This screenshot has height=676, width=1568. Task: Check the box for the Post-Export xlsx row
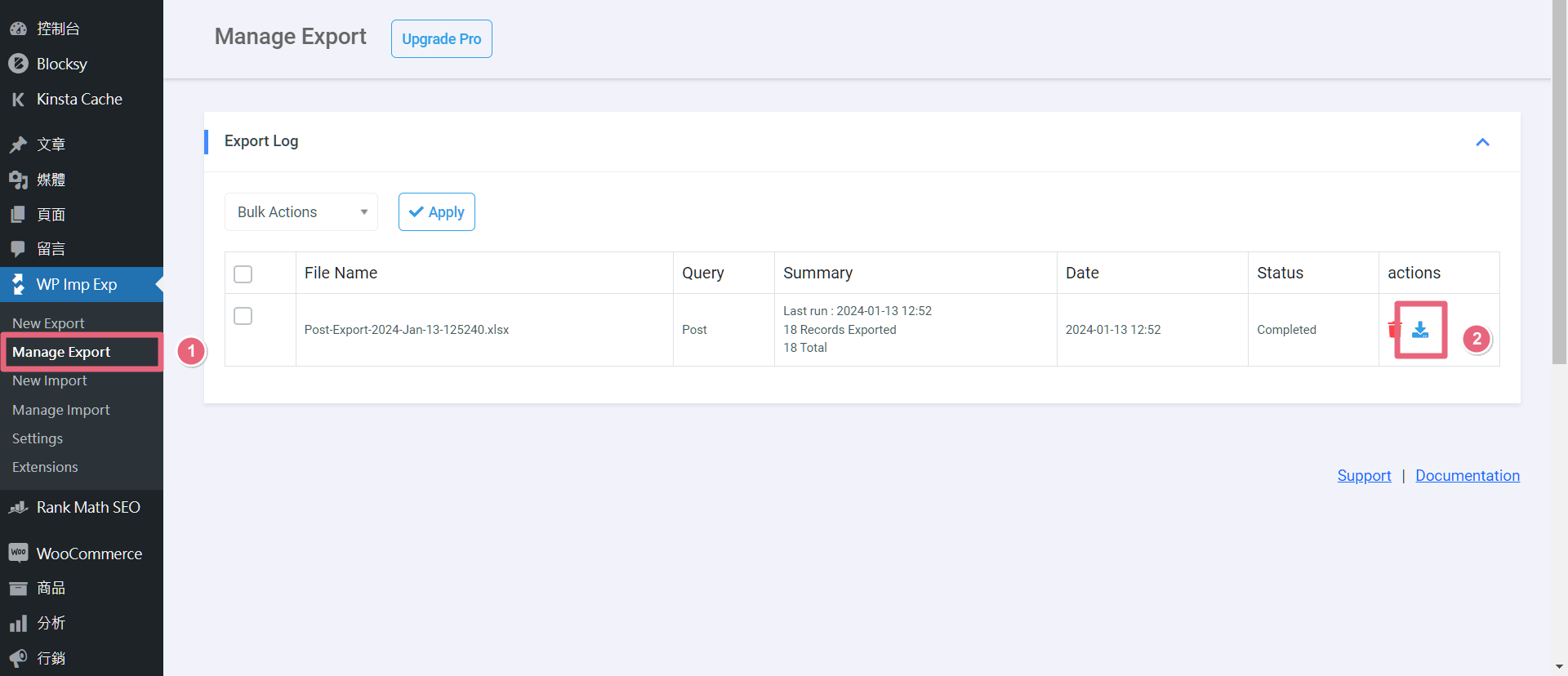[x=243, y=316]
